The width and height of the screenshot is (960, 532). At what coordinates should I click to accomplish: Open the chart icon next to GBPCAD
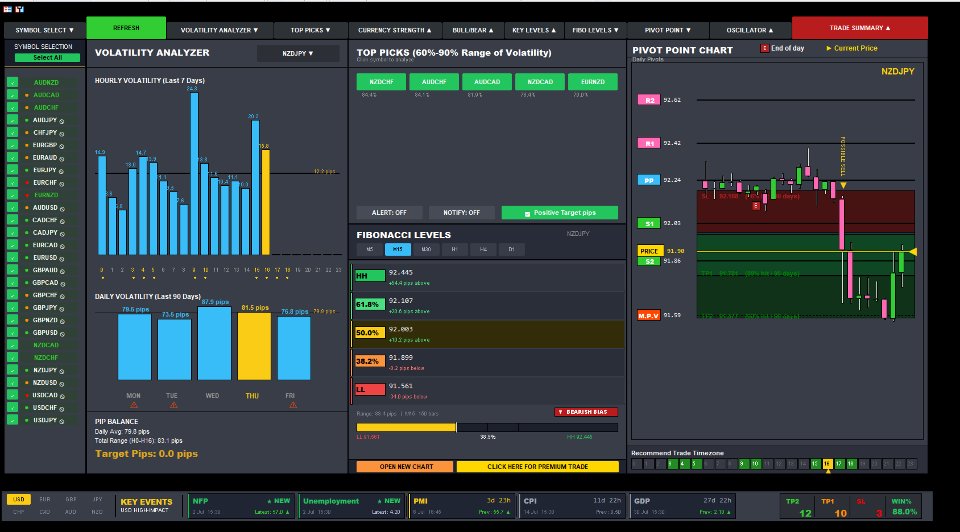62,283
